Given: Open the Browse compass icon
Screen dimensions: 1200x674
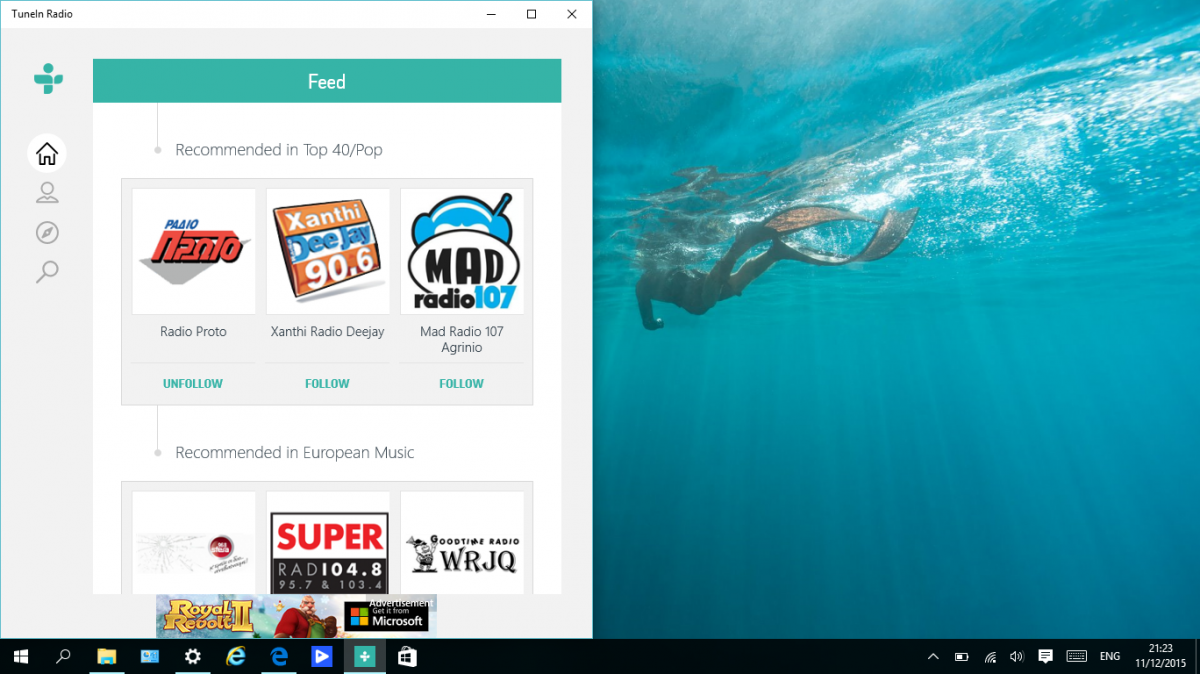Looking at the screenshot, I should point(47,233).
